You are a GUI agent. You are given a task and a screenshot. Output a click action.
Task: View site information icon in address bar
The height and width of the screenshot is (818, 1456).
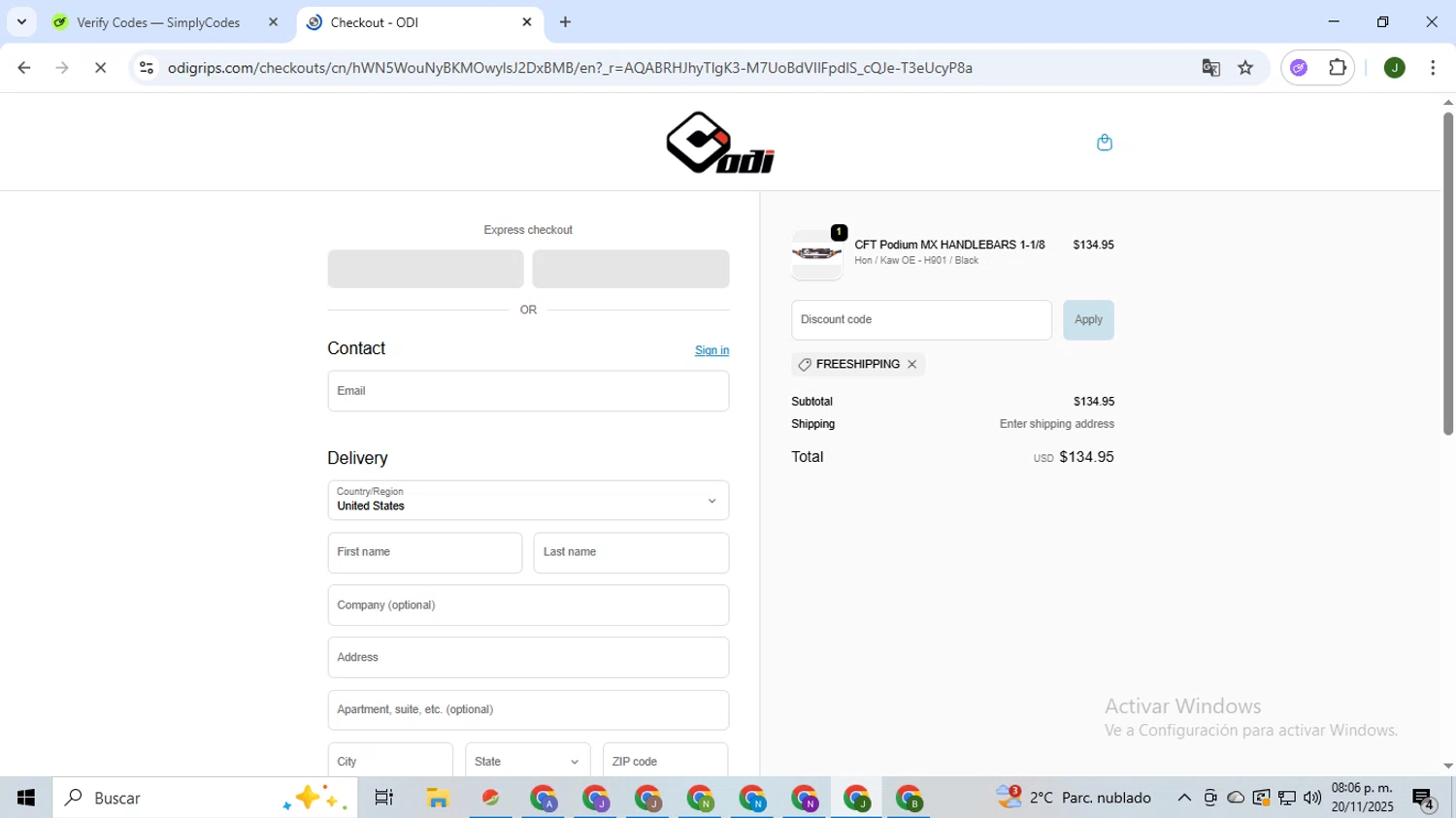pyautogui.click(x=147, y=68)
